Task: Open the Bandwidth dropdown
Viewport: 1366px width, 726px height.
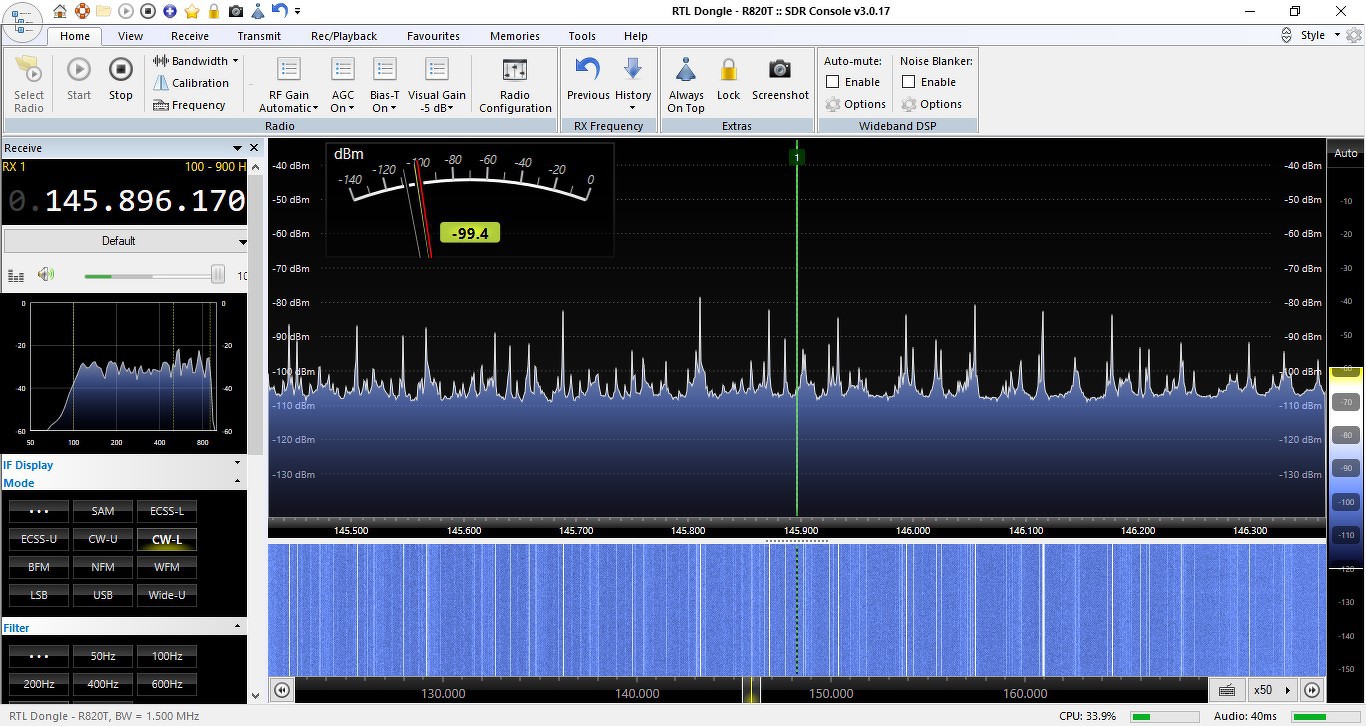Action: pyautogui.click(x=195, y=61)
